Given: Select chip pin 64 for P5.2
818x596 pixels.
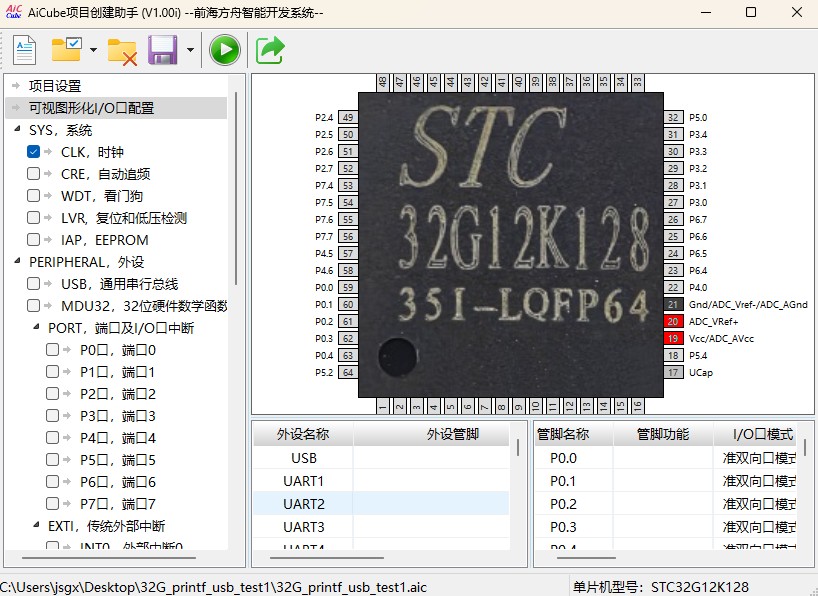Looking at the screenshot, I should coord(348,372).
